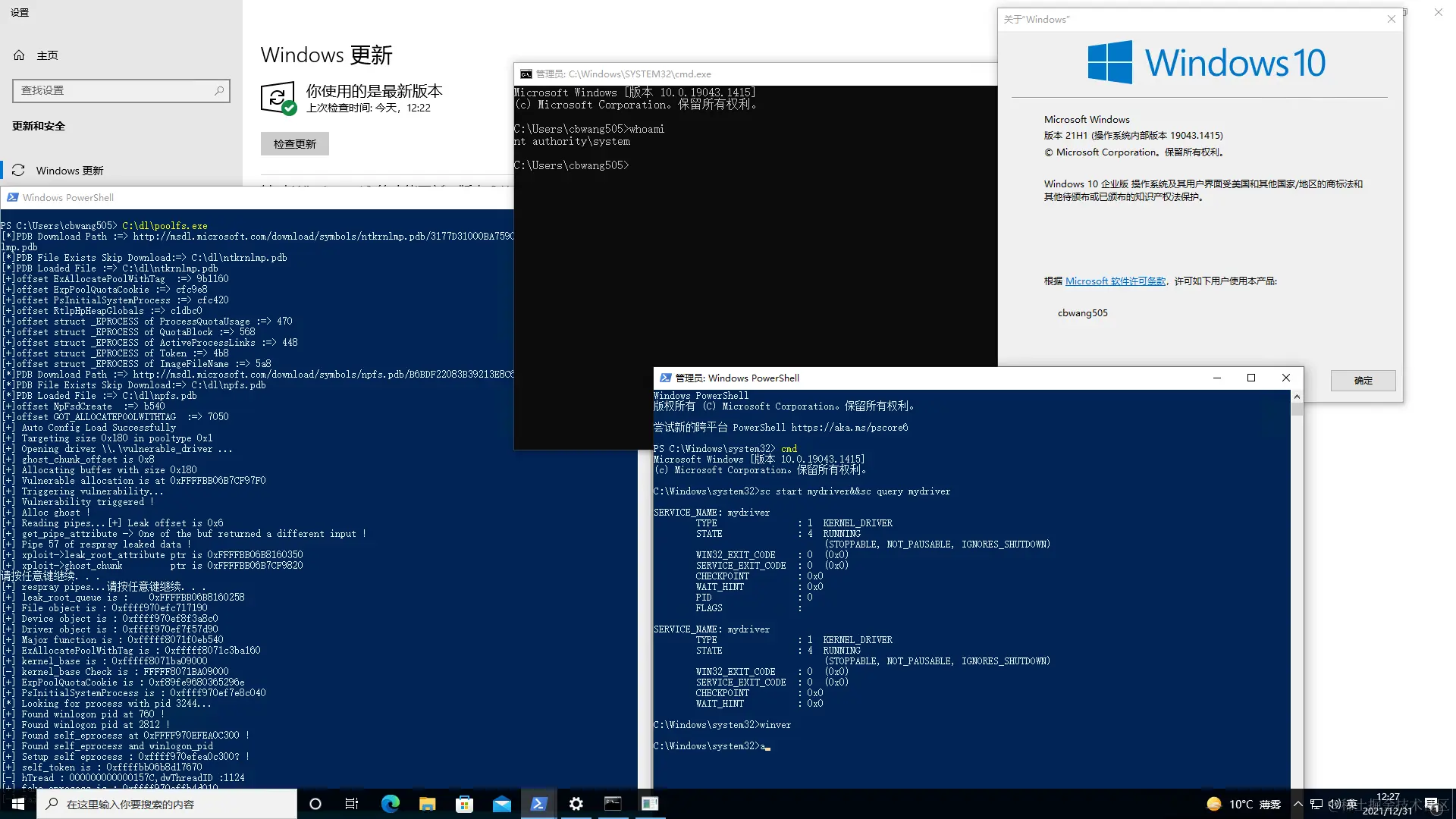Open the Mail app from the taskbar
Screen dimensions: 1456x819
coord(501,804)
